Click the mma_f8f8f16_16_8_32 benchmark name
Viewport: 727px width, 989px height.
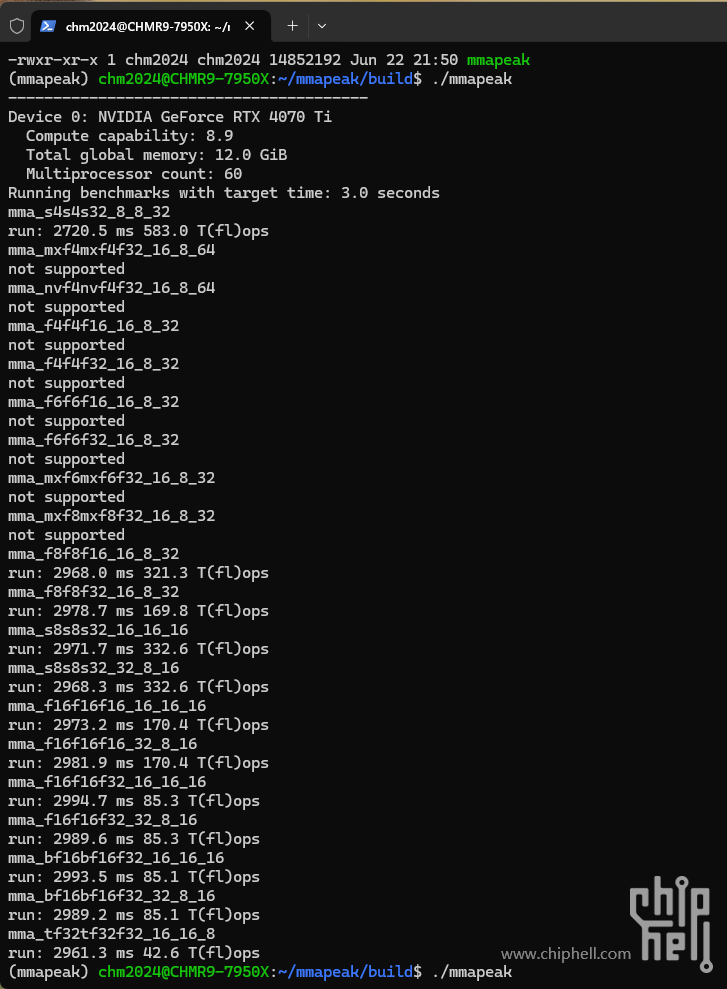coord(93,554)
